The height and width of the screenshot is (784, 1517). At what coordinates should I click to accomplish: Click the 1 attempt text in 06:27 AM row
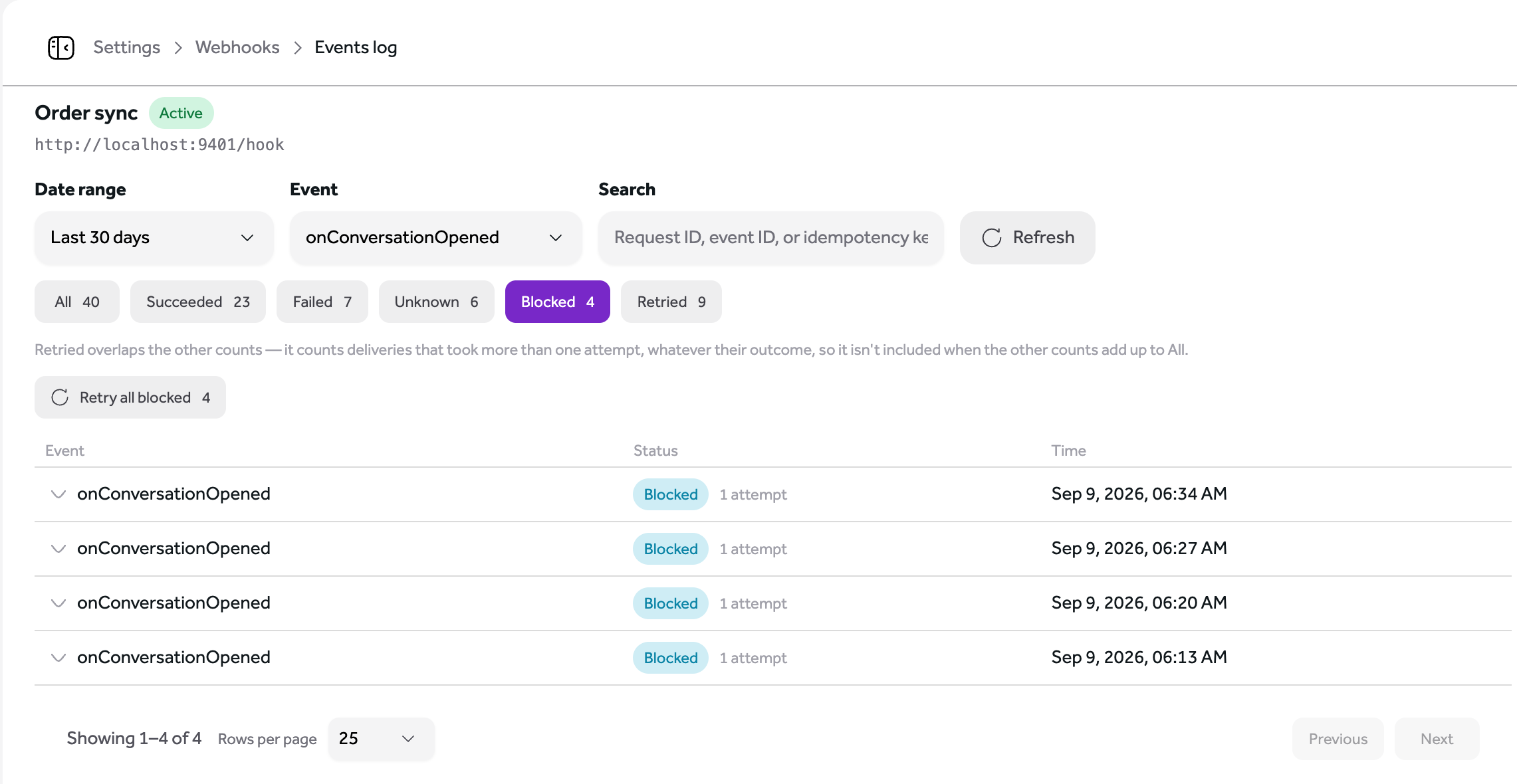coord(753,549)
